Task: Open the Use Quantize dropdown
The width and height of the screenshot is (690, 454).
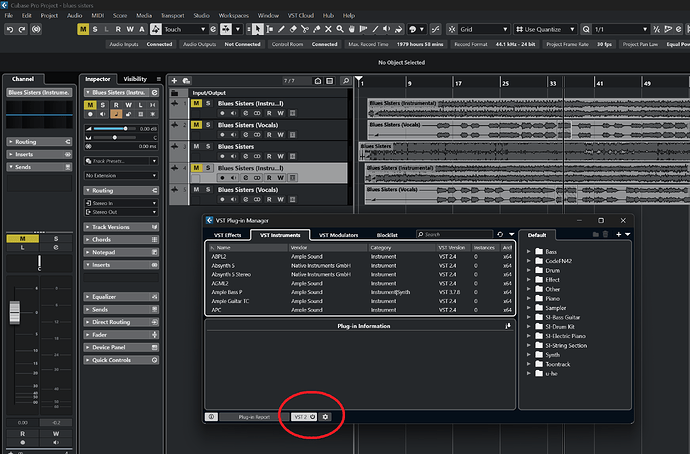Action: click(545, 29)
